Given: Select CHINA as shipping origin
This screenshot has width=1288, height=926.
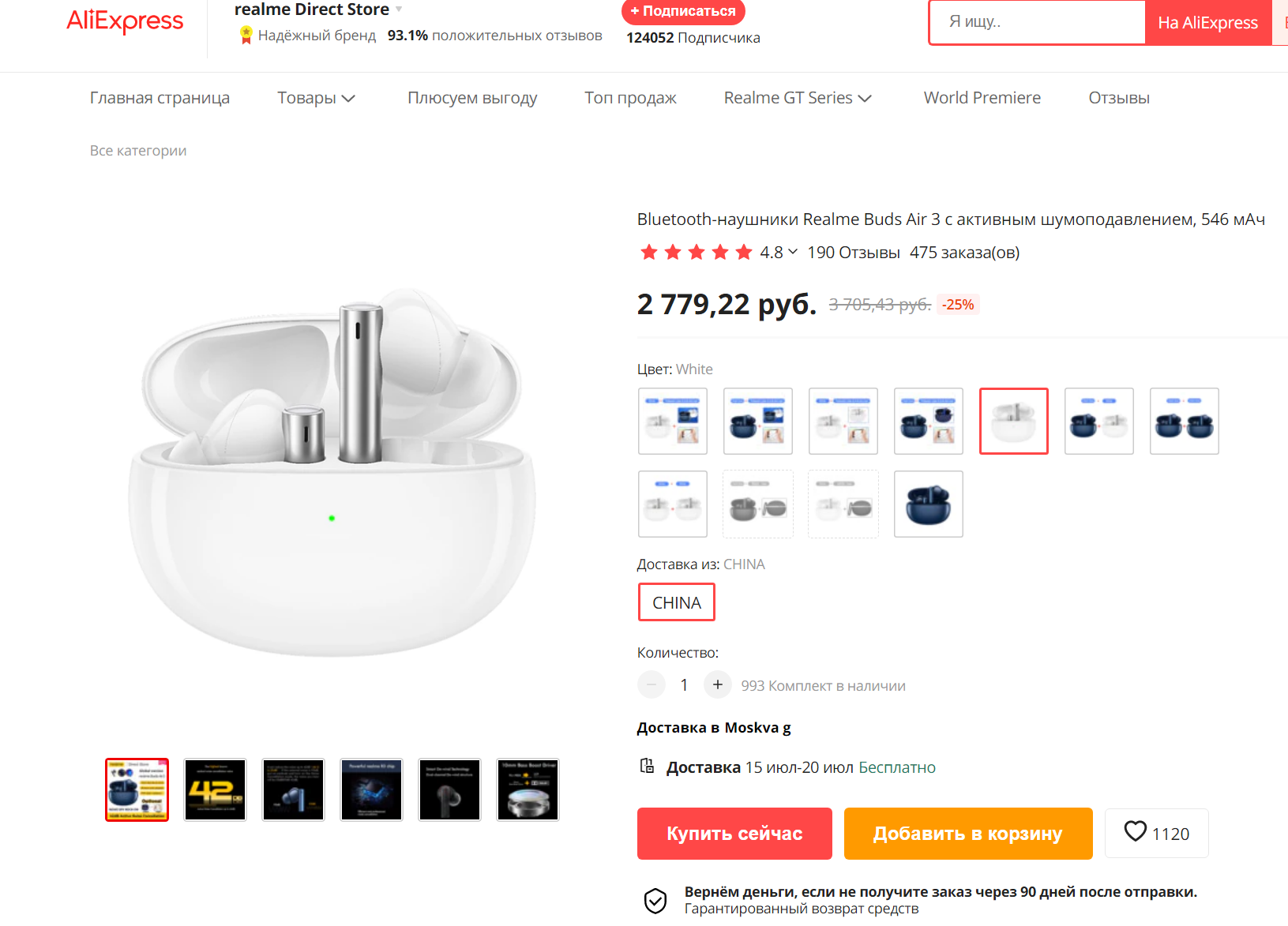Looking at the screenshot, I should tap(676, 602).
